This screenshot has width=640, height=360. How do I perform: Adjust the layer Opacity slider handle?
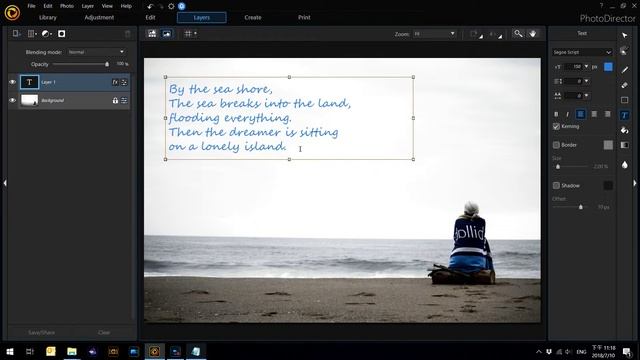tap(107, 64)
